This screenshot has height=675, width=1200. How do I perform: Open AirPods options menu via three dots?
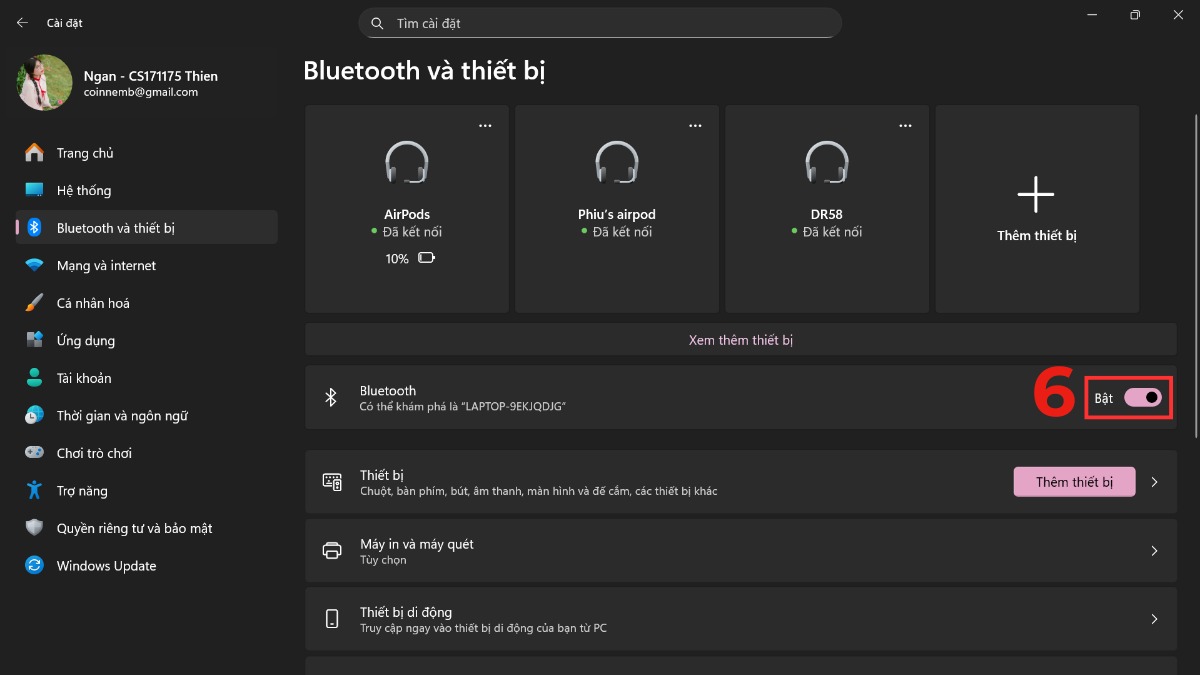pyautogui.click(x=485, y=124)
